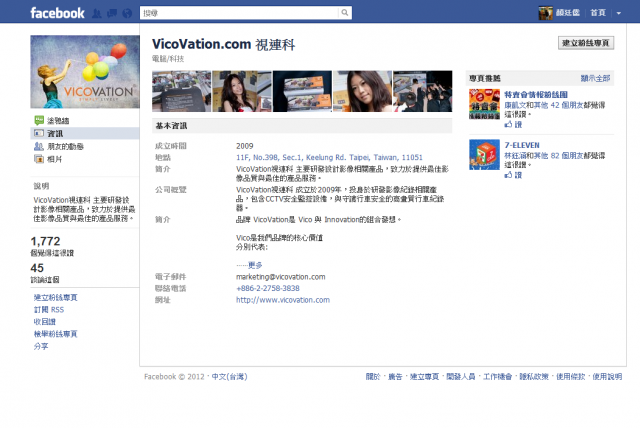The height and width of the screenshot is (428, 640).
Task: Open first recommended page thumbnail
Action: [x=484, y=104]
